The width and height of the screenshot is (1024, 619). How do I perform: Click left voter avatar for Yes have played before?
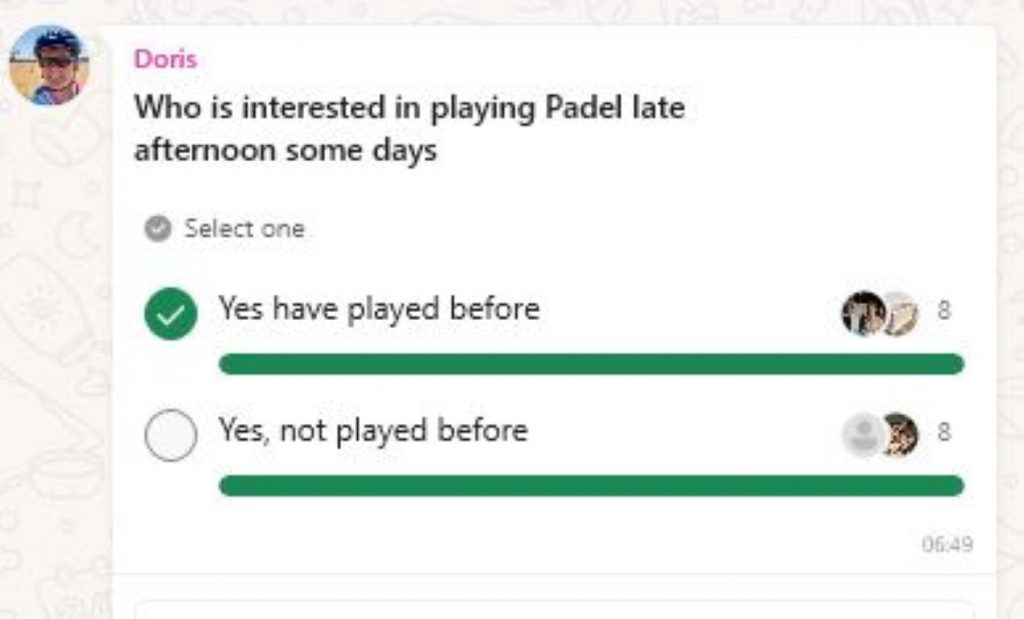(861, 313)
